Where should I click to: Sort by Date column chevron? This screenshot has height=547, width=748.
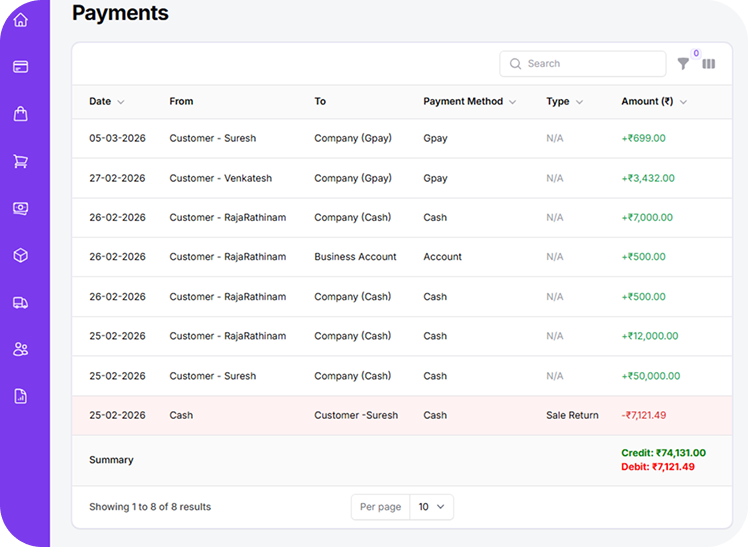121,102
